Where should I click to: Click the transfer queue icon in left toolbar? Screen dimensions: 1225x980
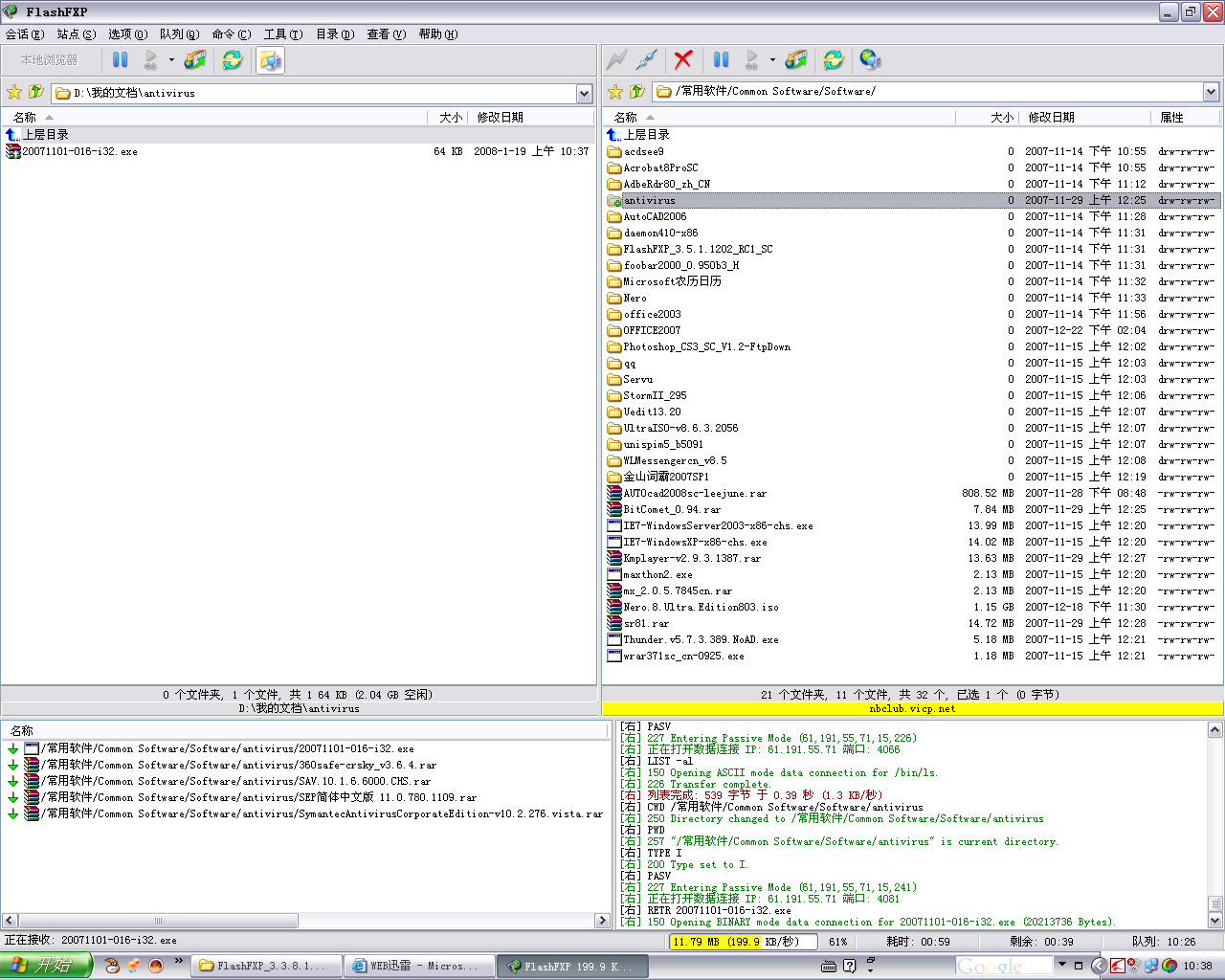[195, 60]
